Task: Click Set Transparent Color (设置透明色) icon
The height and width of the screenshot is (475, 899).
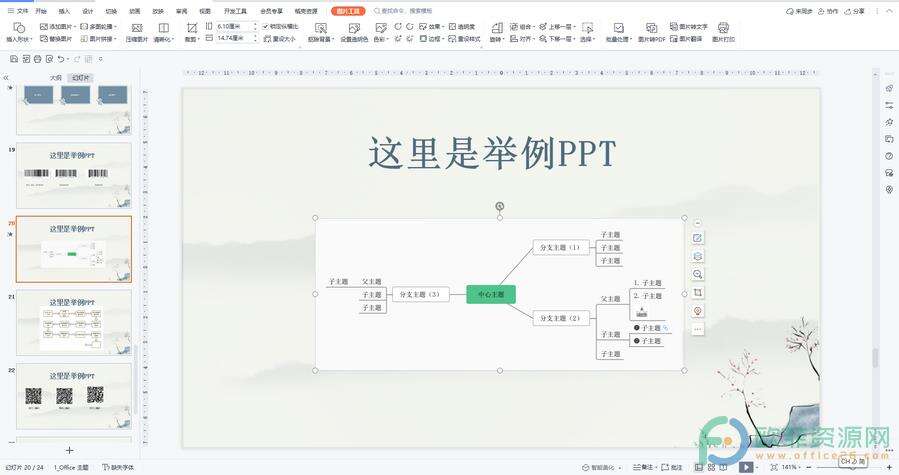Action: click(x=354, y=28)
